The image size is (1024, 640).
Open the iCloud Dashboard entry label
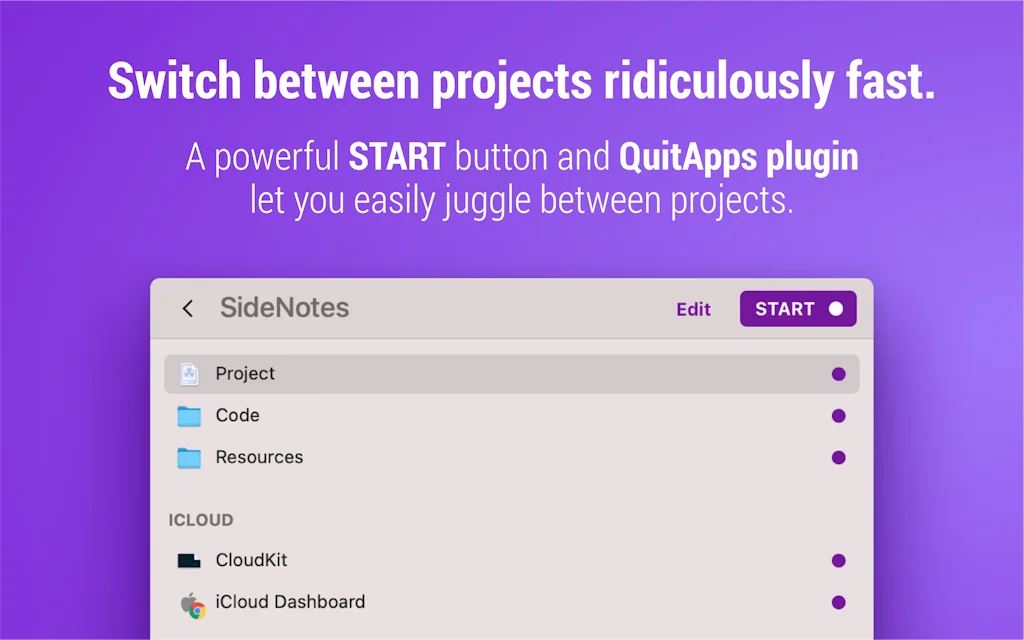[290, 602]
